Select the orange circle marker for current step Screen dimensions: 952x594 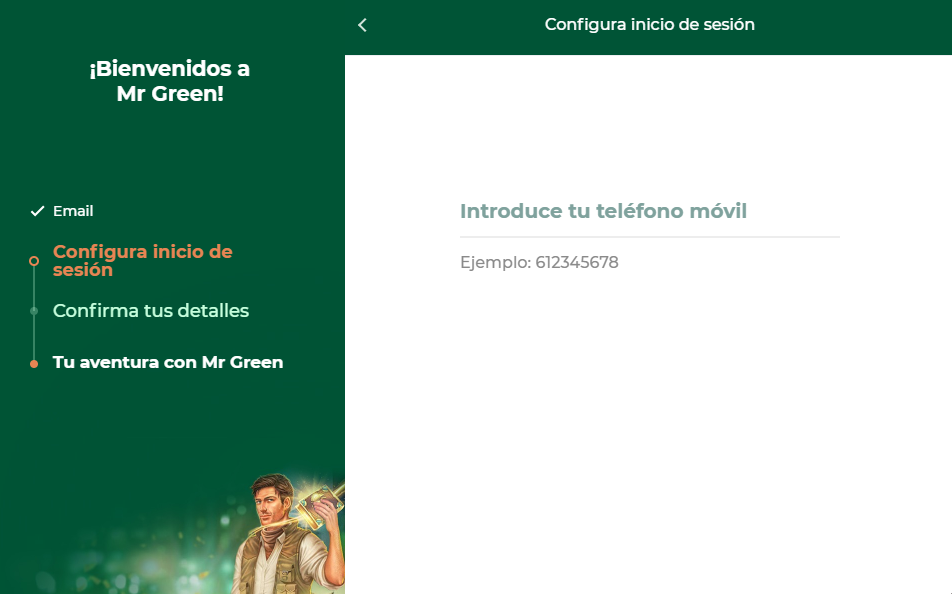(34, 261)
